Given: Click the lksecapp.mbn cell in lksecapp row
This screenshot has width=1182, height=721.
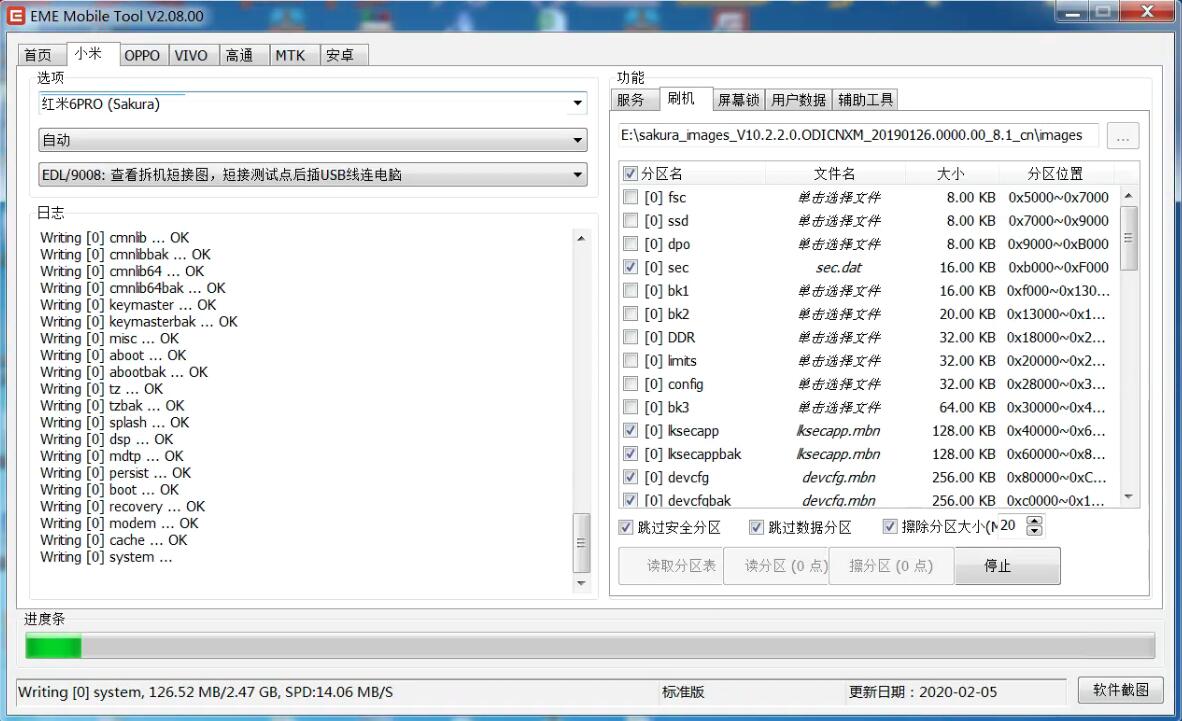Looking at the screenshot, I should 838,431.
